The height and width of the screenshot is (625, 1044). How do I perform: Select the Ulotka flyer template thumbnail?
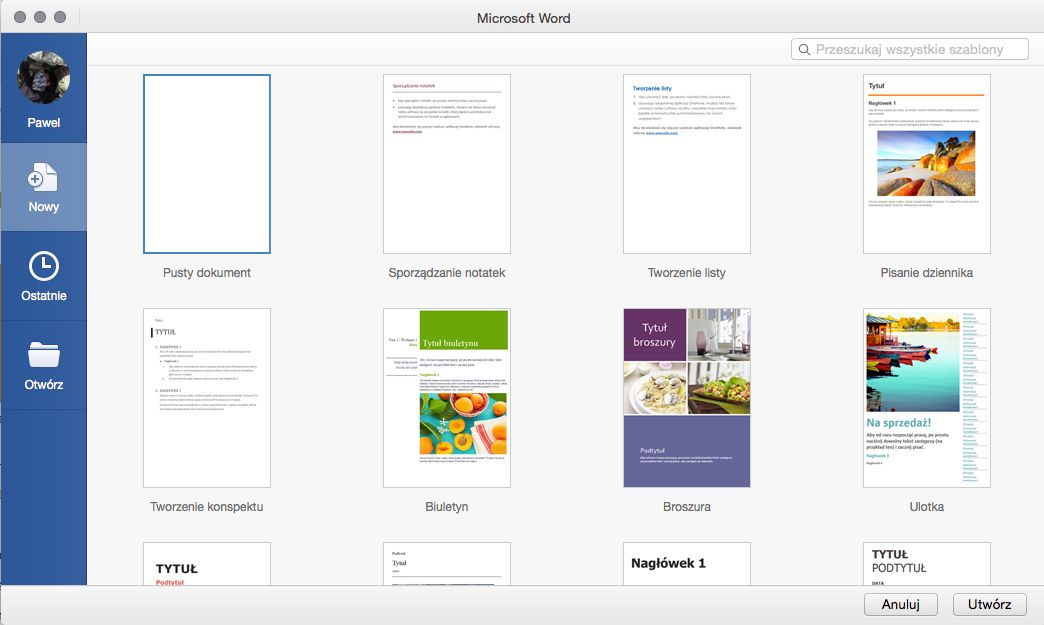[x=927, y=398]
